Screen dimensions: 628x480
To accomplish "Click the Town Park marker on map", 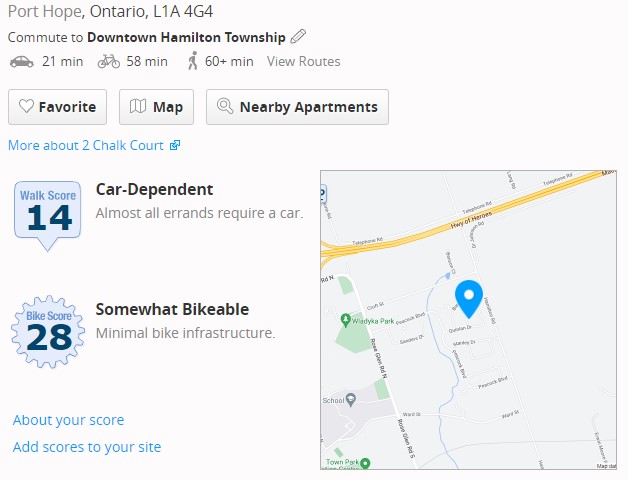I will pyautogui.click(x=365, y=463).
